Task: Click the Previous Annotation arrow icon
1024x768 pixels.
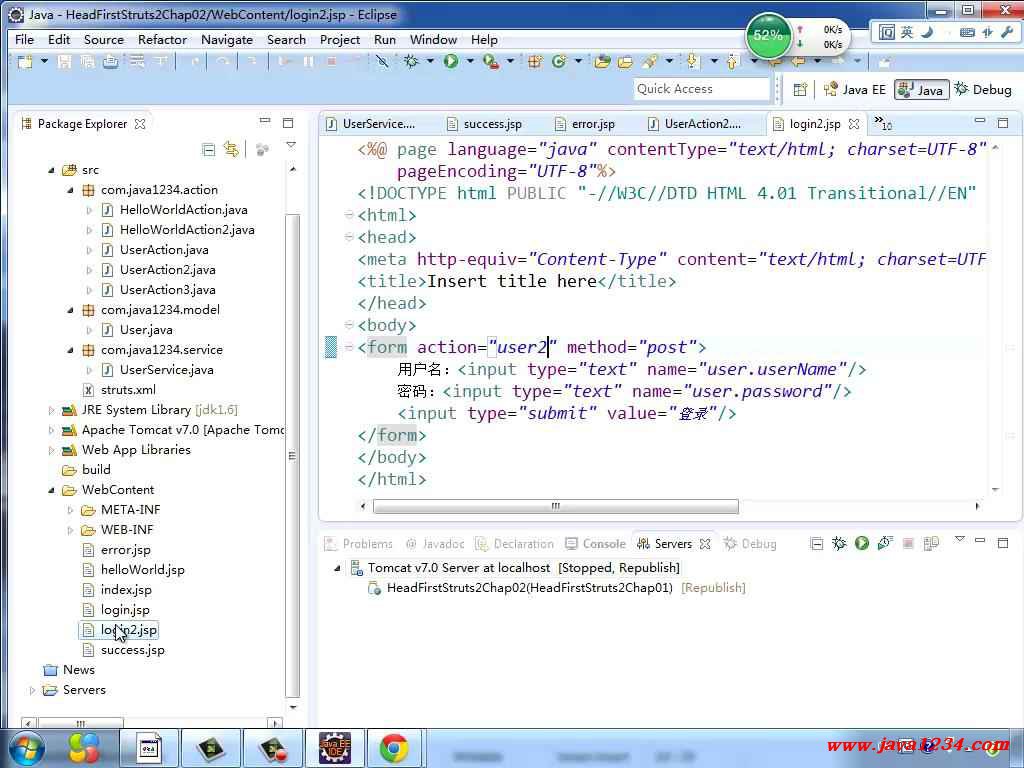Action: [731, 61]
